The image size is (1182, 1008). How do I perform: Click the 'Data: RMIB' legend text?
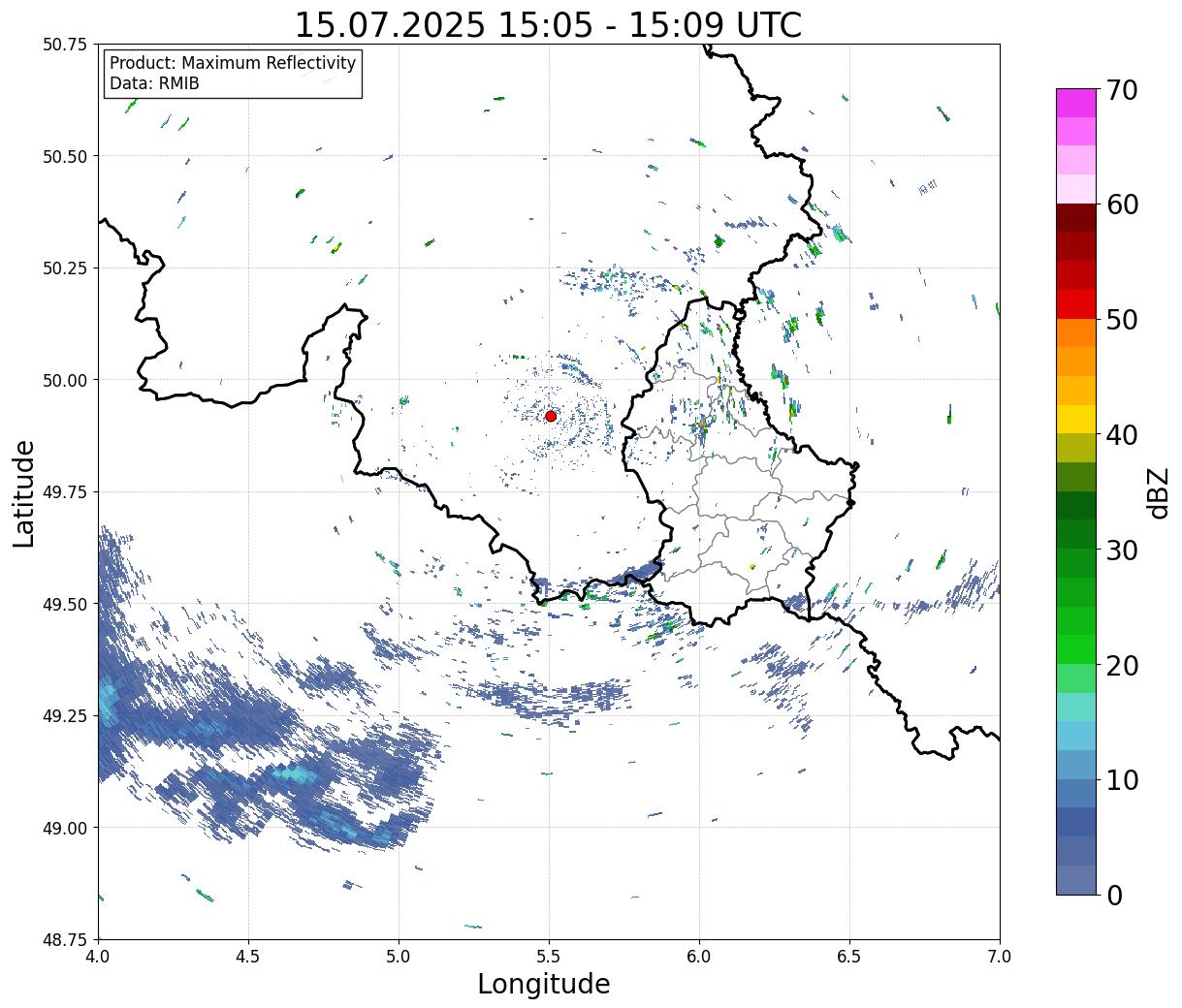154,83
